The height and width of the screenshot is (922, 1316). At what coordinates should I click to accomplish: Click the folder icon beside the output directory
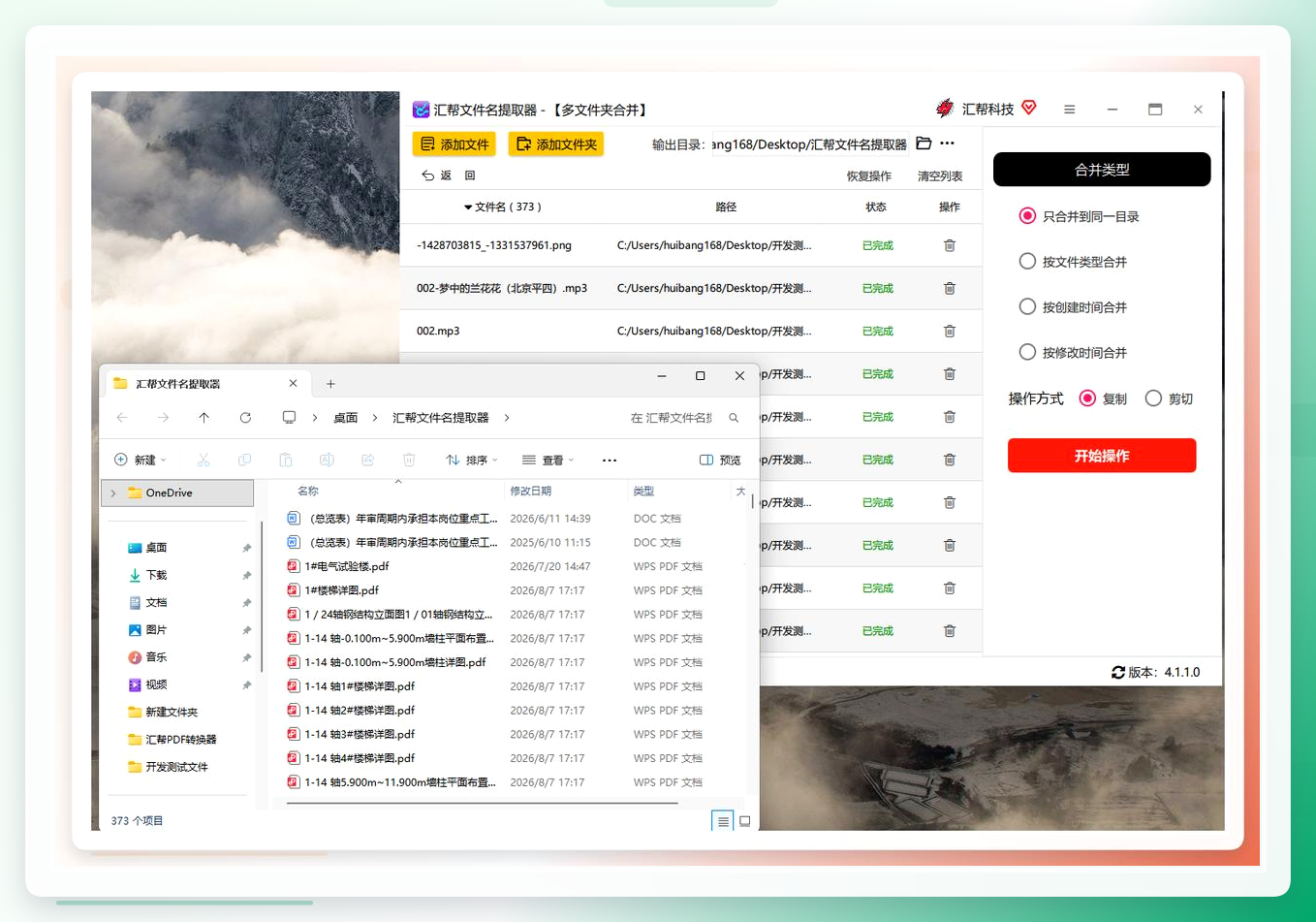[924, 143]
